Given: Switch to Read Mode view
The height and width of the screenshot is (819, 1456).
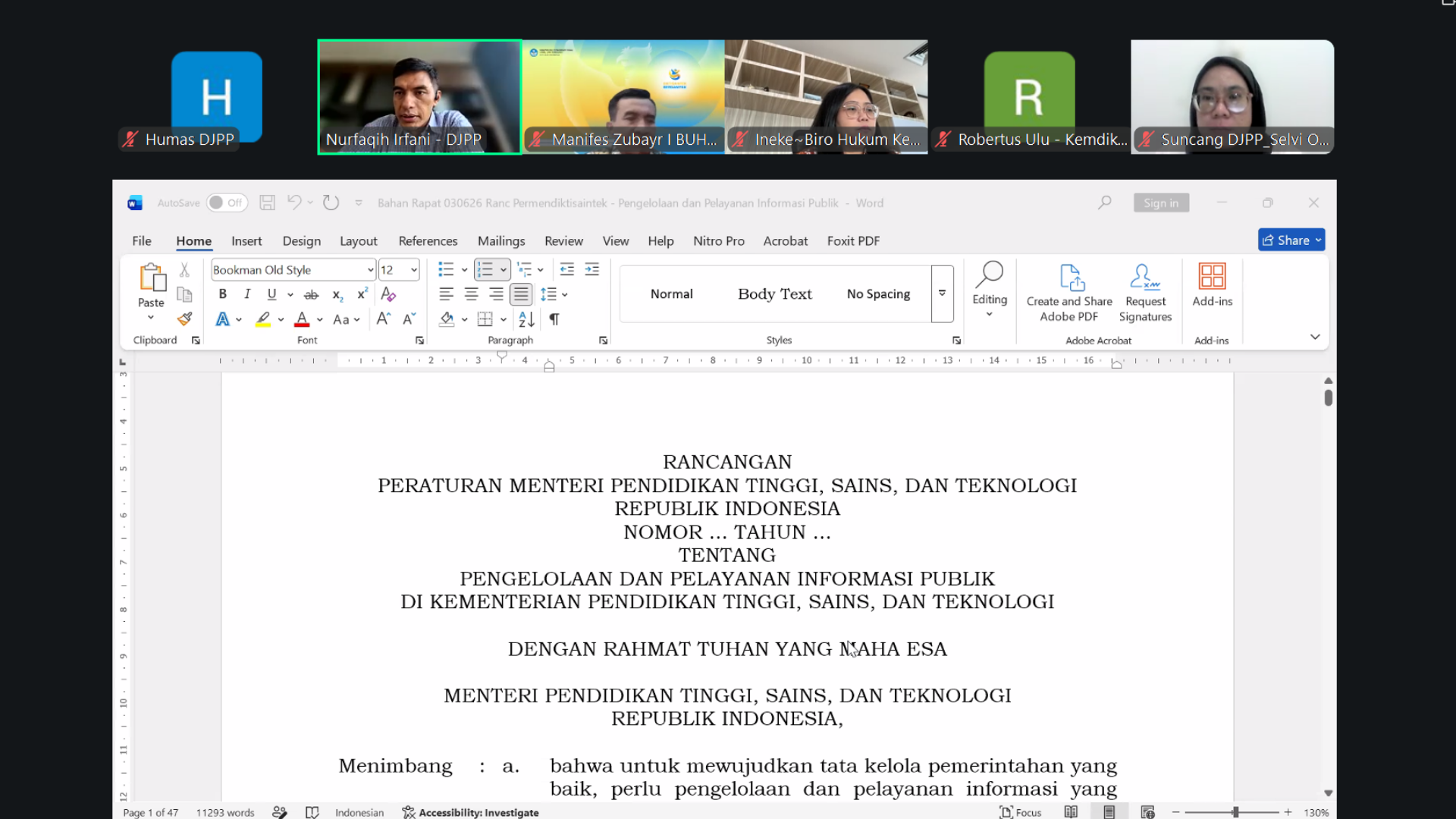Looking at the screenshot, I should click(1071, 812).
